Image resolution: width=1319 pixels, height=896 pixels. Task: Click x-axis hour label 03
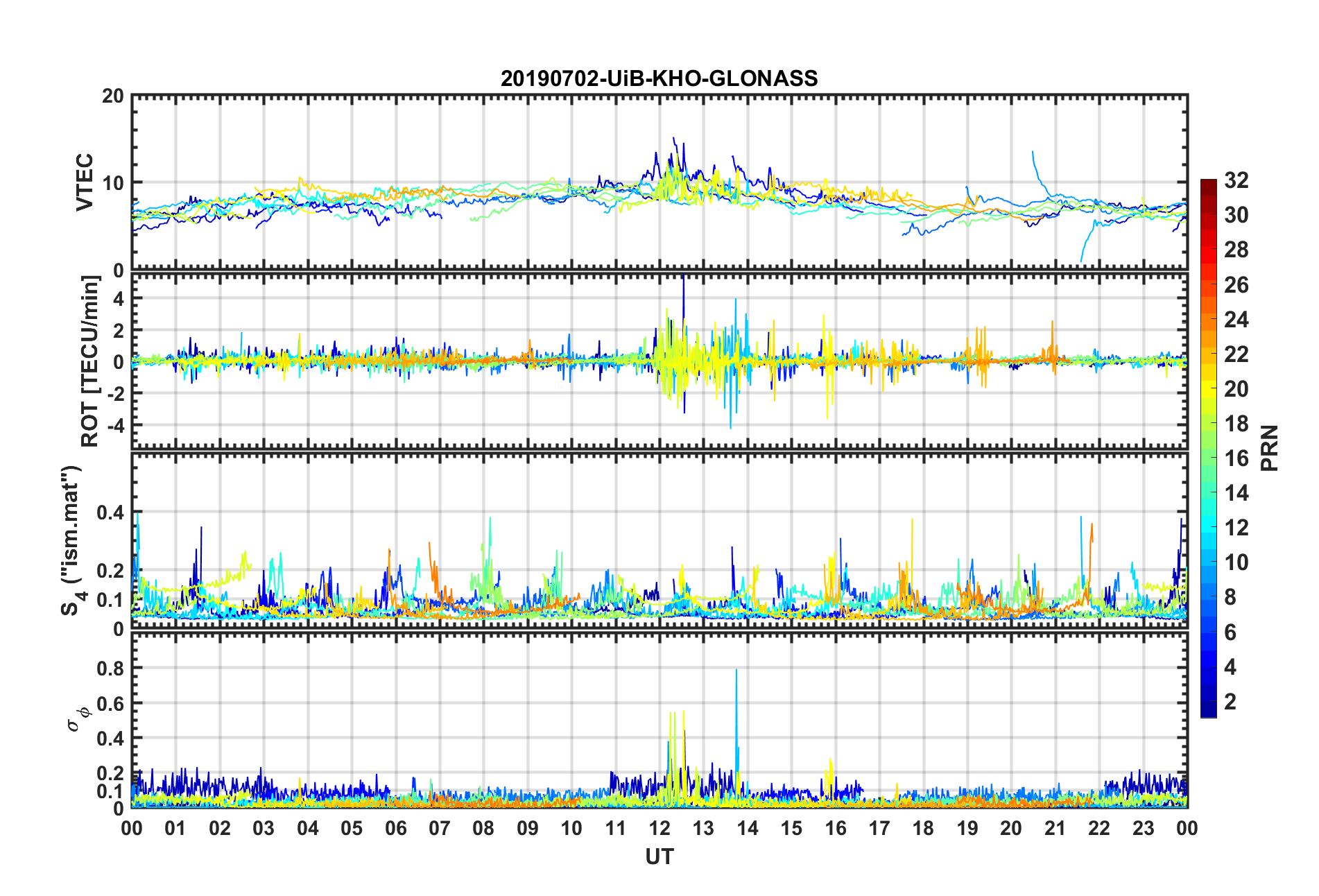(264, 828)
